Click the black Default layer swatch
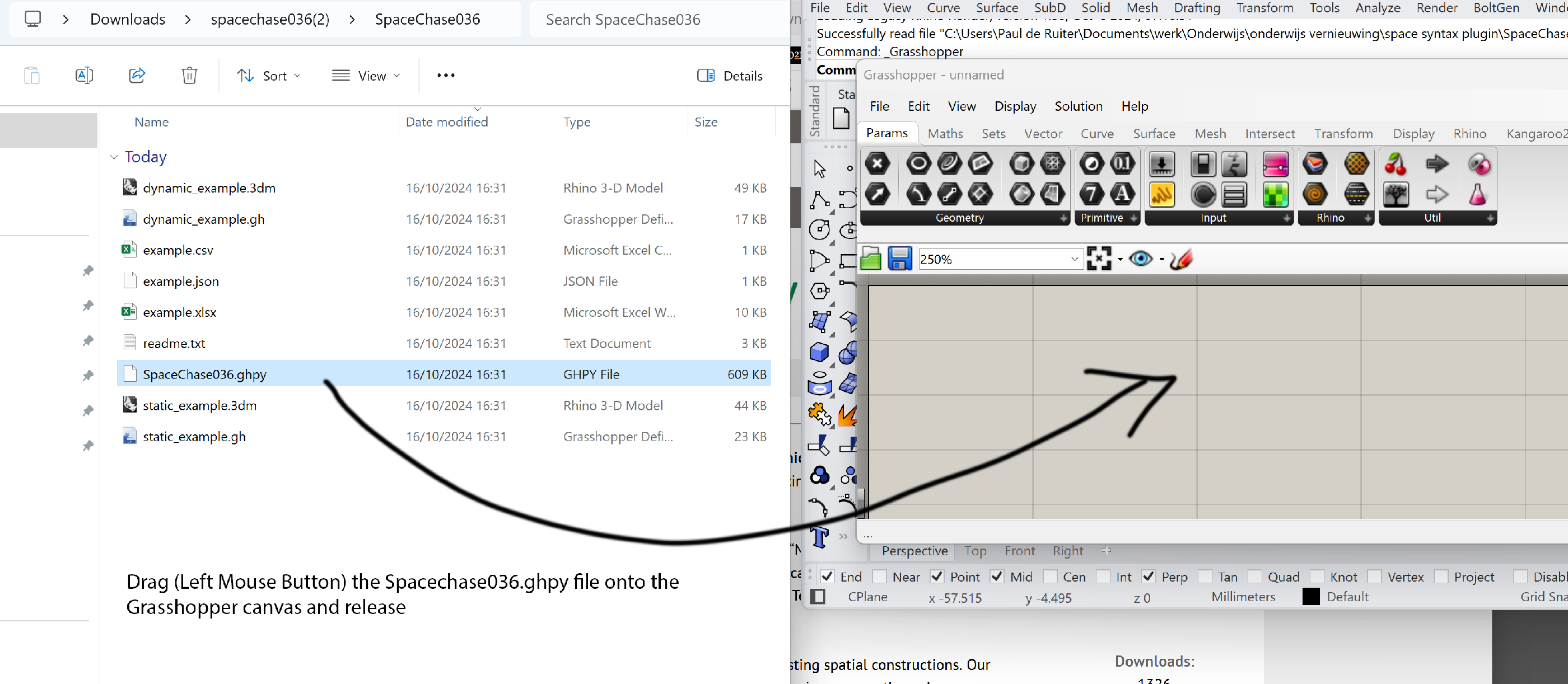This screenshot has height=684, width=1568. 1310,596
